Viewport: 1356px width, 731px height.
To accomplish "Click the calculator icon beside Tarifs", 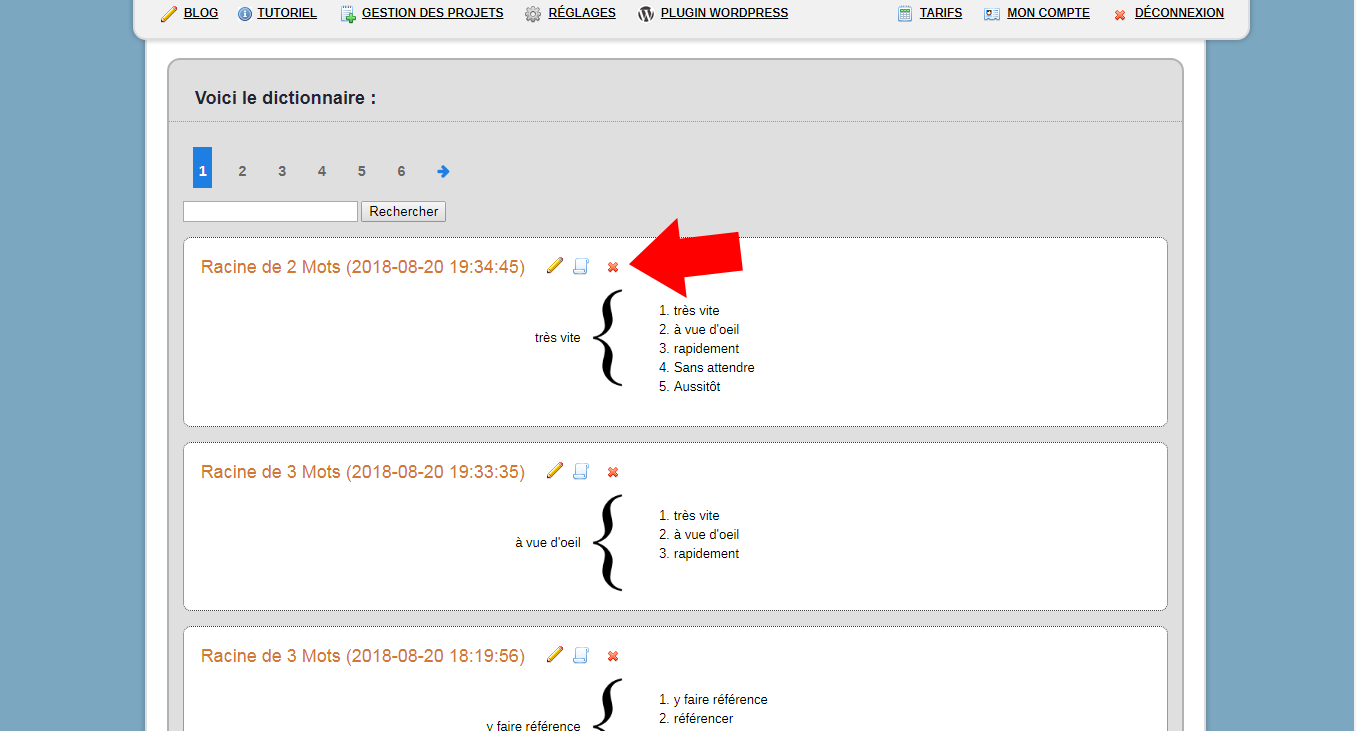I will pyautogui.click(x=905, y=14).
